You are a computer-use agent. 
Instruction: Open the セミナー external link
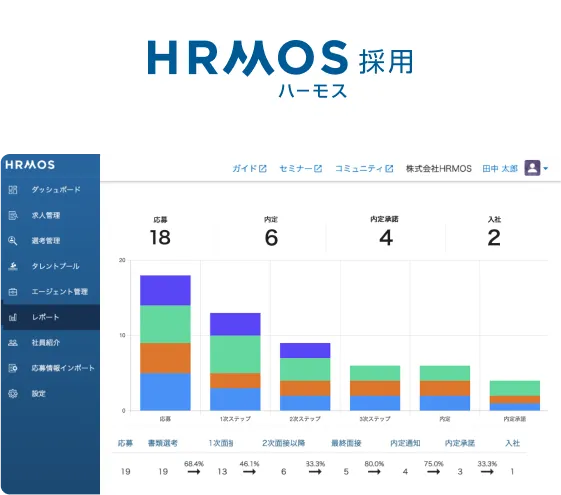[x=301, y=168]
